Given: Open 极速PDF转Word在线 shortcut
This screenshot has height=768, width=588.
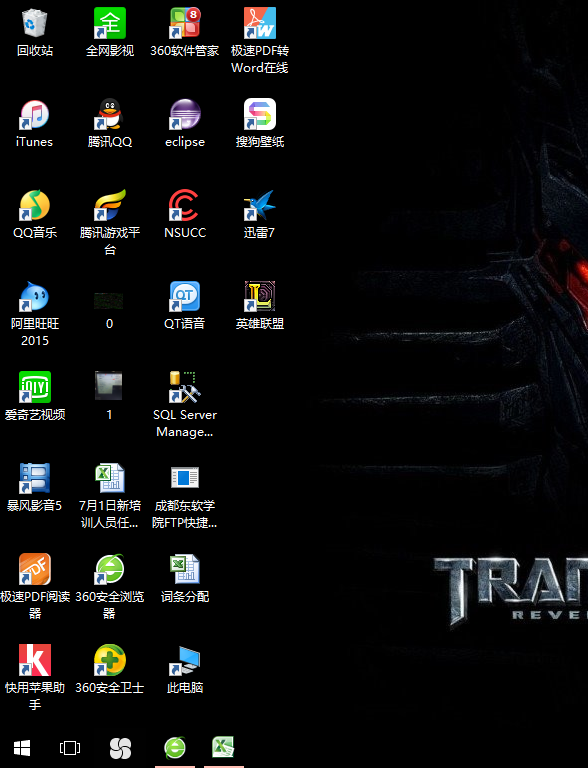Looking at the screenshot, I should point(260,23).
